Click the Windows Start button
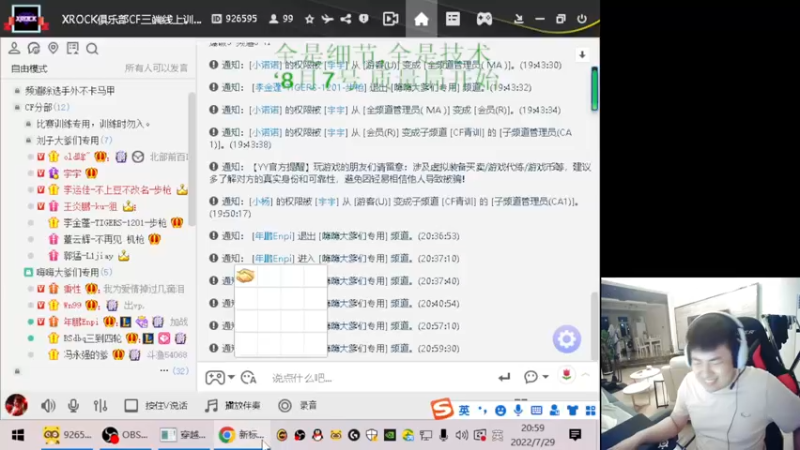 point(18,435)
